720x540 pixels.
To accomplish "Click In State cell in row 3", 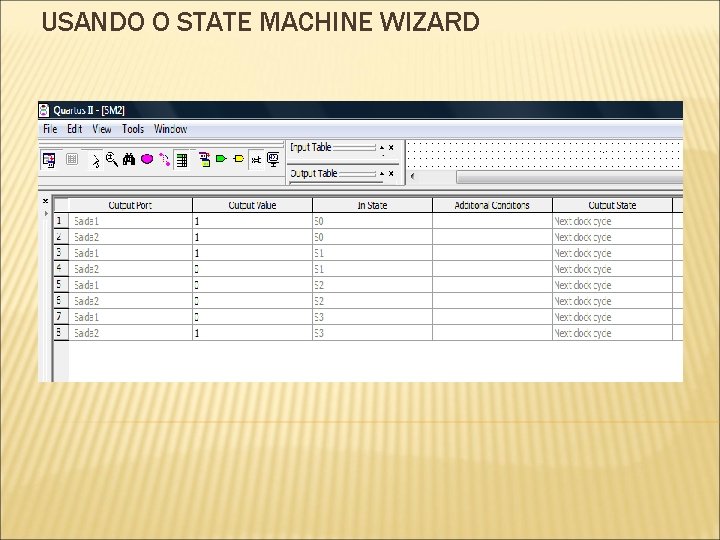I will (x=372, y=253).
